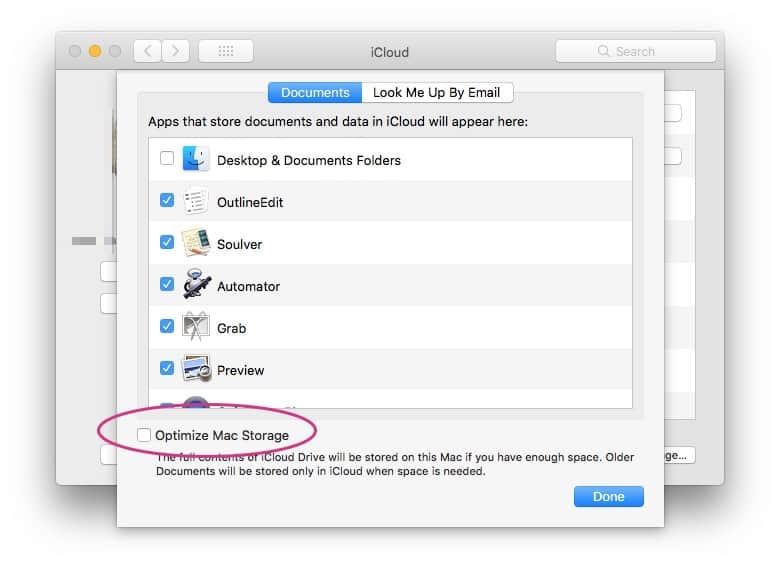Select the Documents tab
Screen dimensions: 780x565
coord(315,93)
